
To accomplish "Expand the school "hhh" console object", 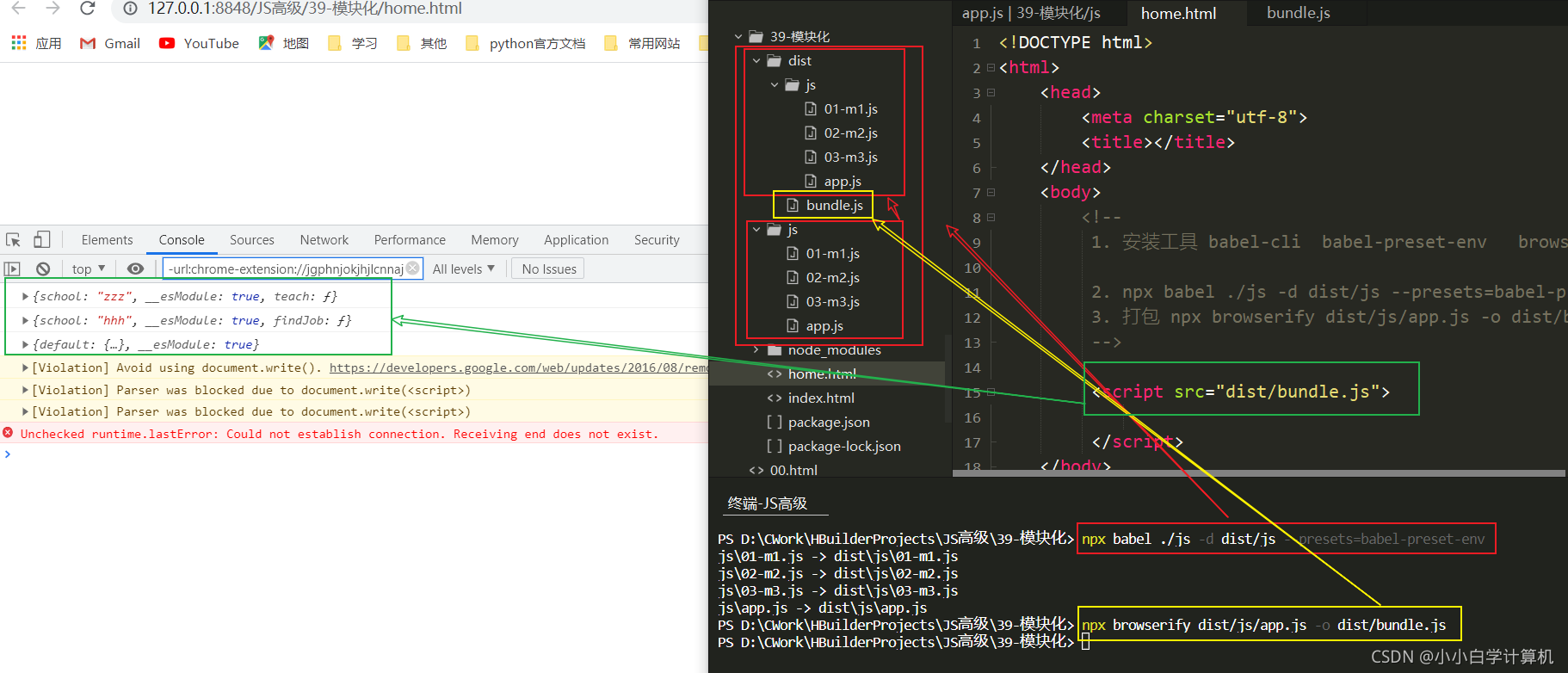I will [x=25, y=320].
